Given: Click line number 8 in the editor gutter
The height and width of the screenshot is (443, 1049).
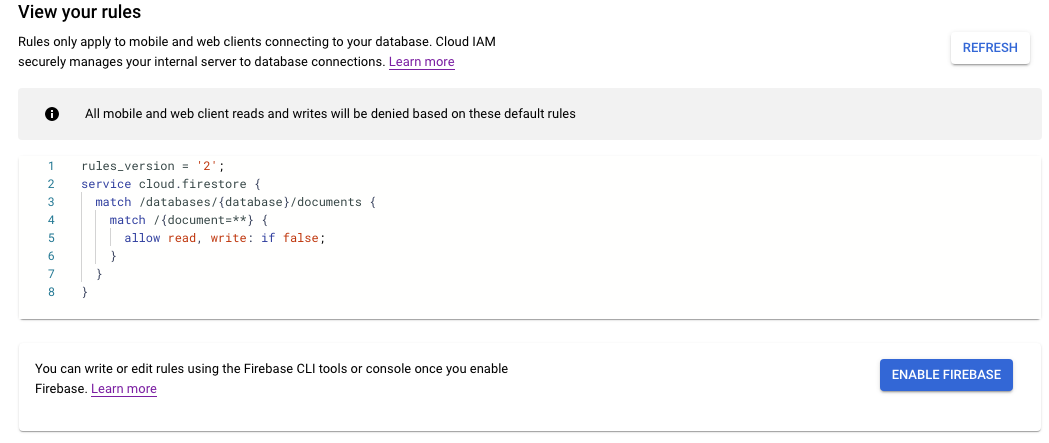Looking at the screenshot, I should click(x=50, y=292).
